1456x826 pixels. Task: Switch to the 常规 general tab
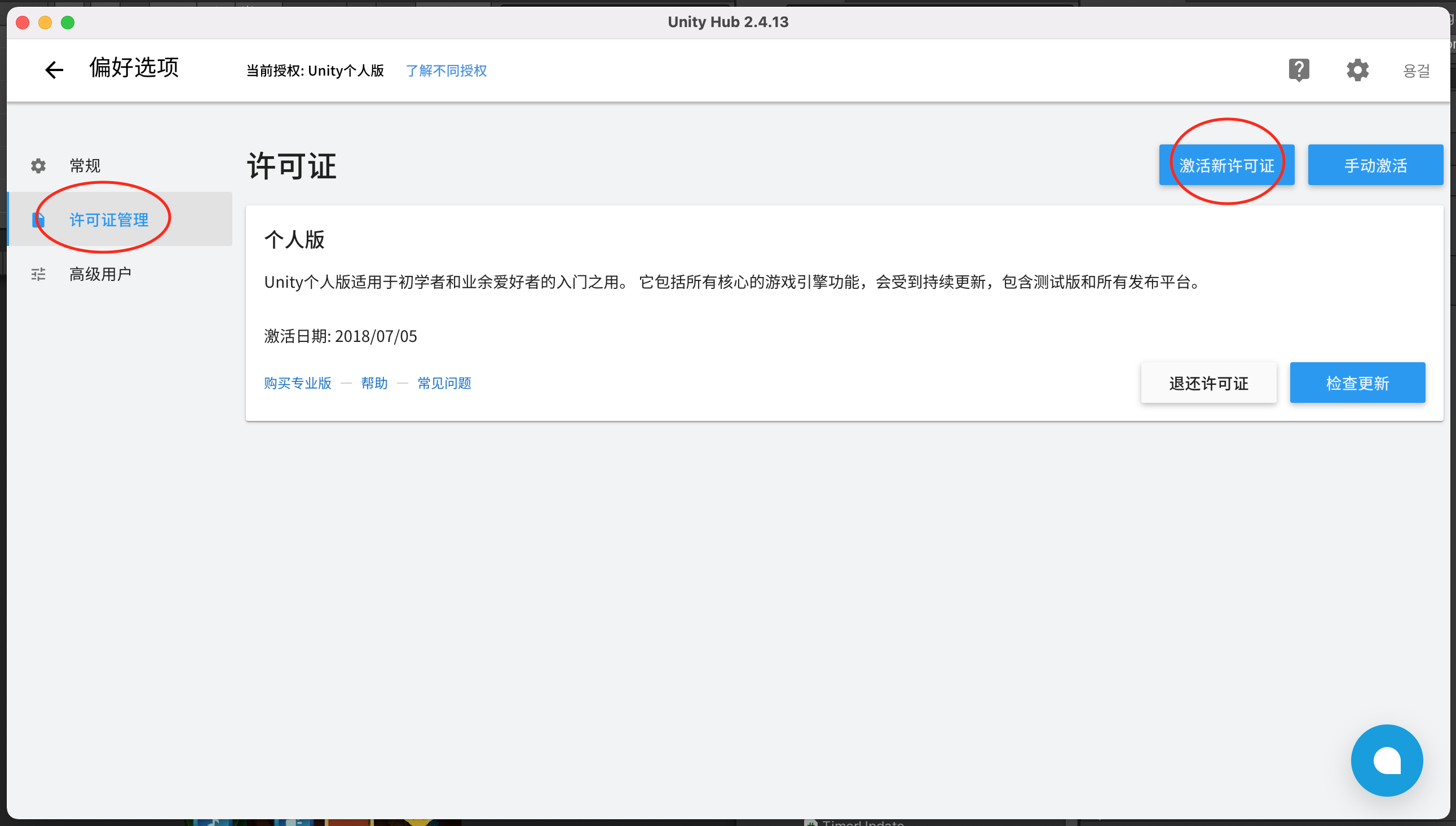point(85,166)
